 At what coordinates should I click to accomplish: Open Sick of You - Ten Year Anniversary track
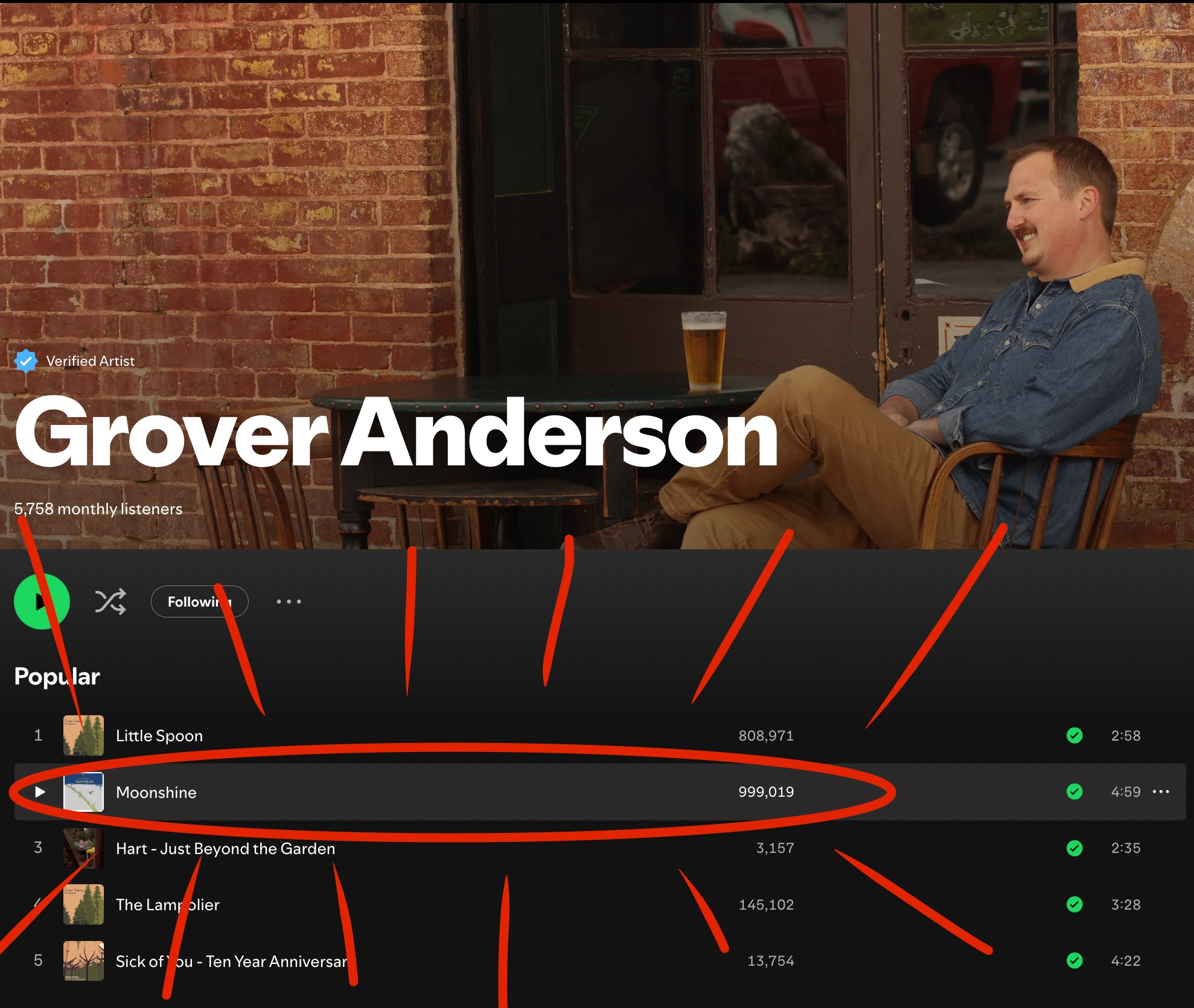click(x=232, y=961)
